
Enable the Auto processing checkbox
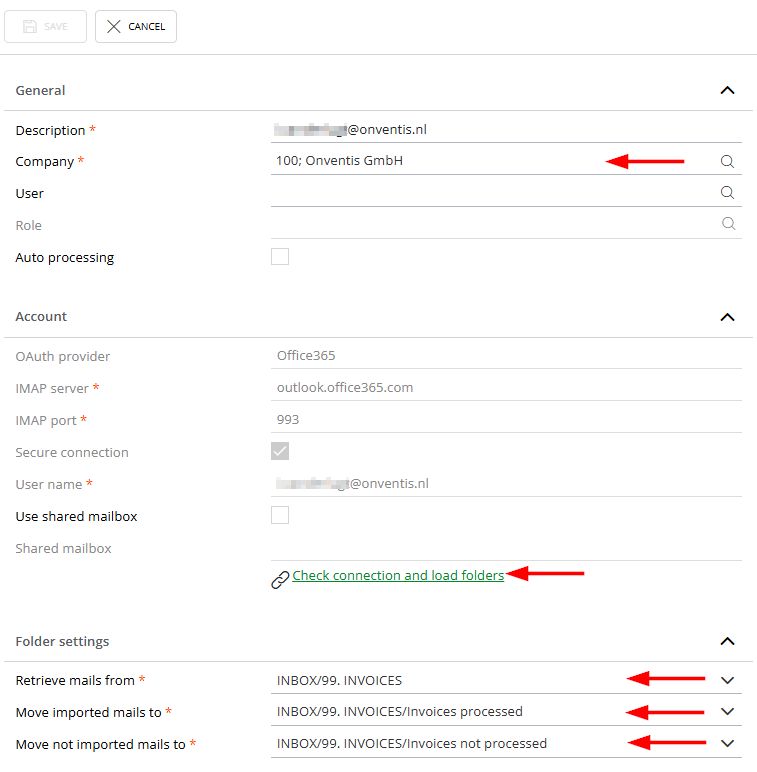tap(280, 257)
